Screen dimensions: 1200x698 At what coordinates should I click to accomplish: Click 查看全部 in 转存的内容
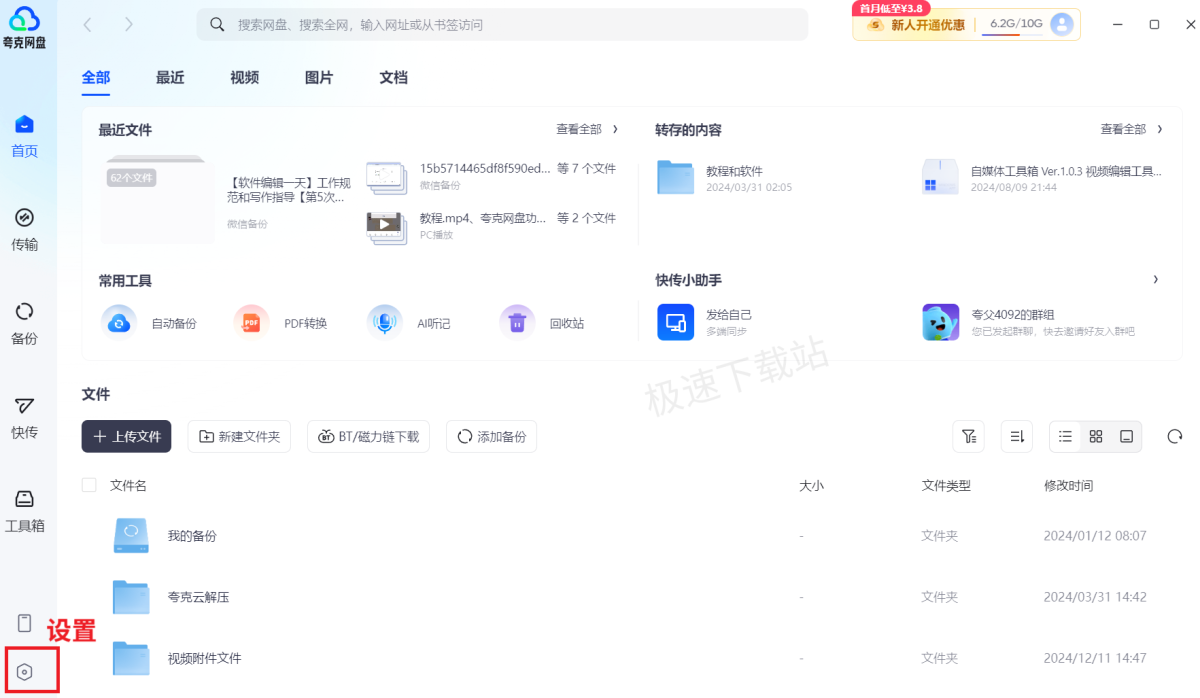coord(1123,129)
